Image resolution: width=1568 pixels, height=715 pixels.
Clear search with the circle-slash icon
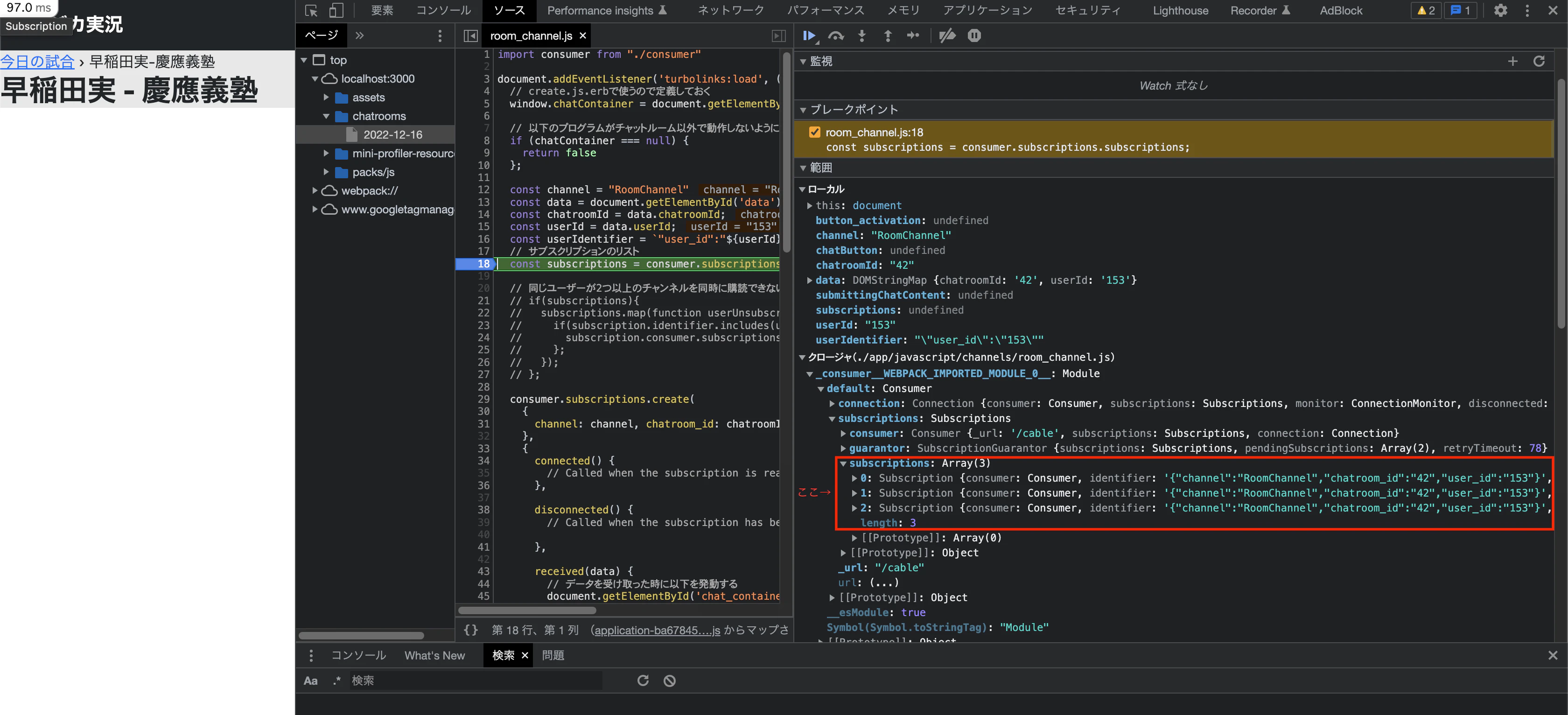point(670,680)
